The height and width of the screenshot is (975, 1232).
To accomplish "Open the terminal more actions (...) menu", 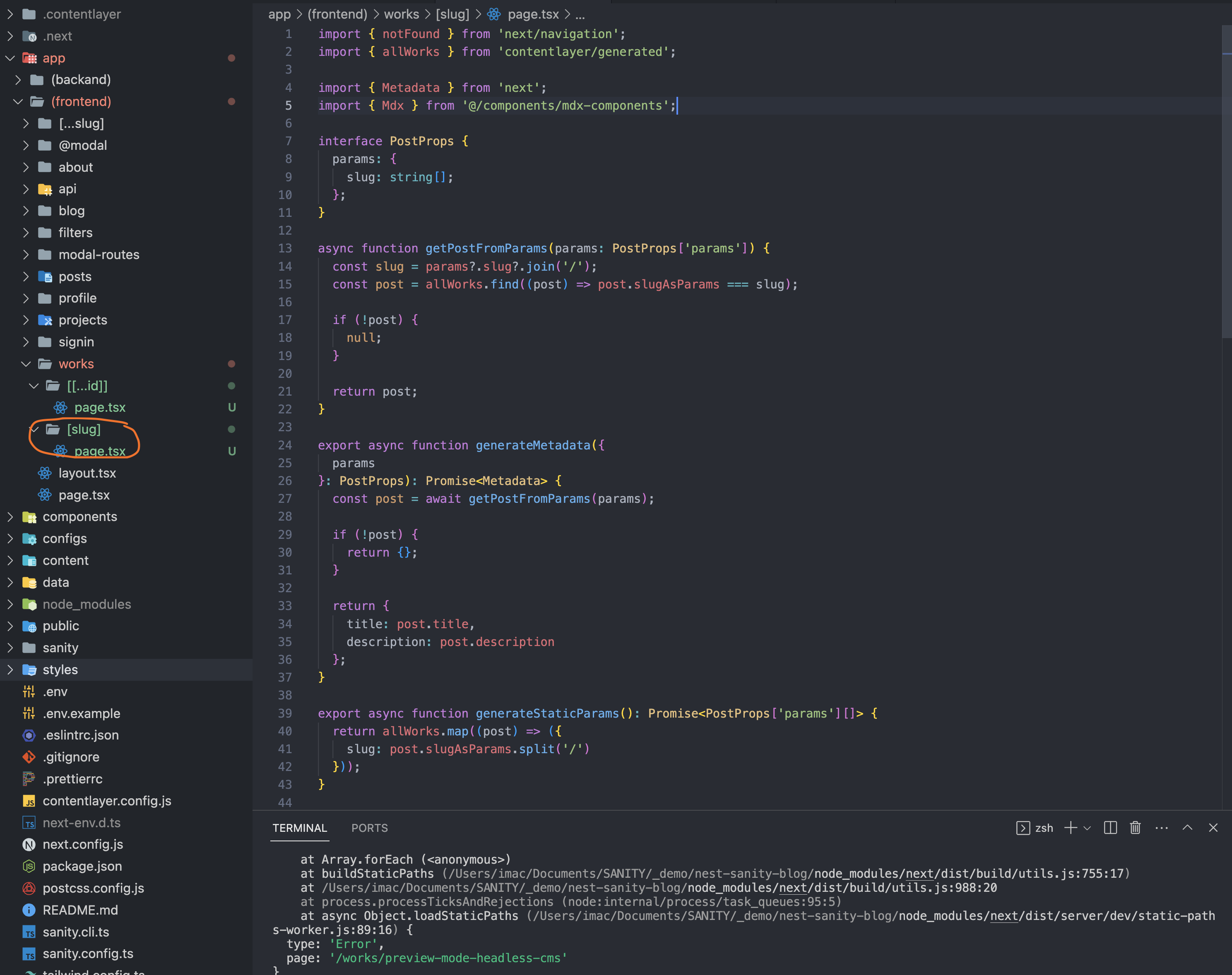I will click(1161, 828).
